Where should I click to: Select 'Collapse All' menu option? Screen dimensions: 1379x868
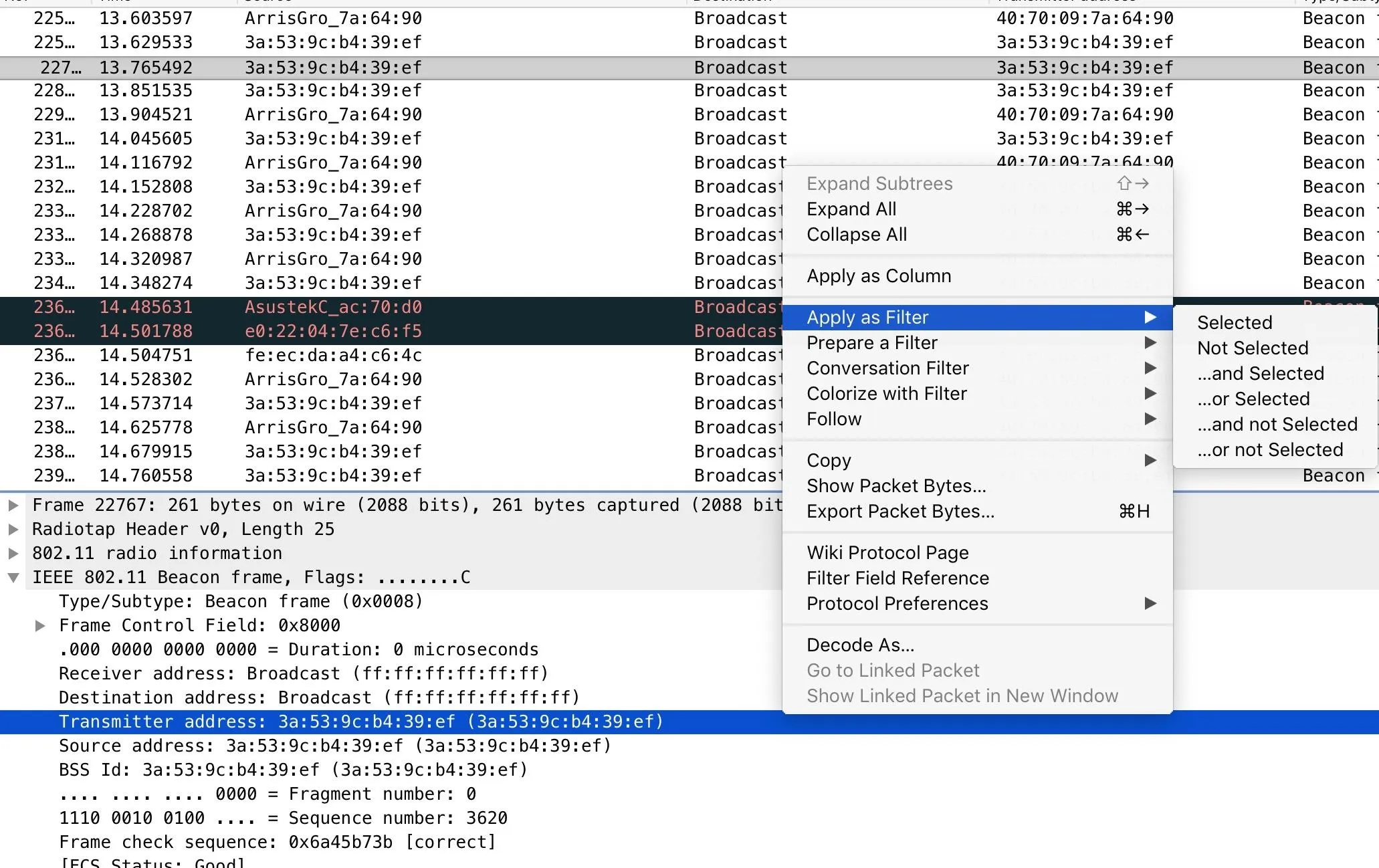pyautogui.click(x=857, y=233)
